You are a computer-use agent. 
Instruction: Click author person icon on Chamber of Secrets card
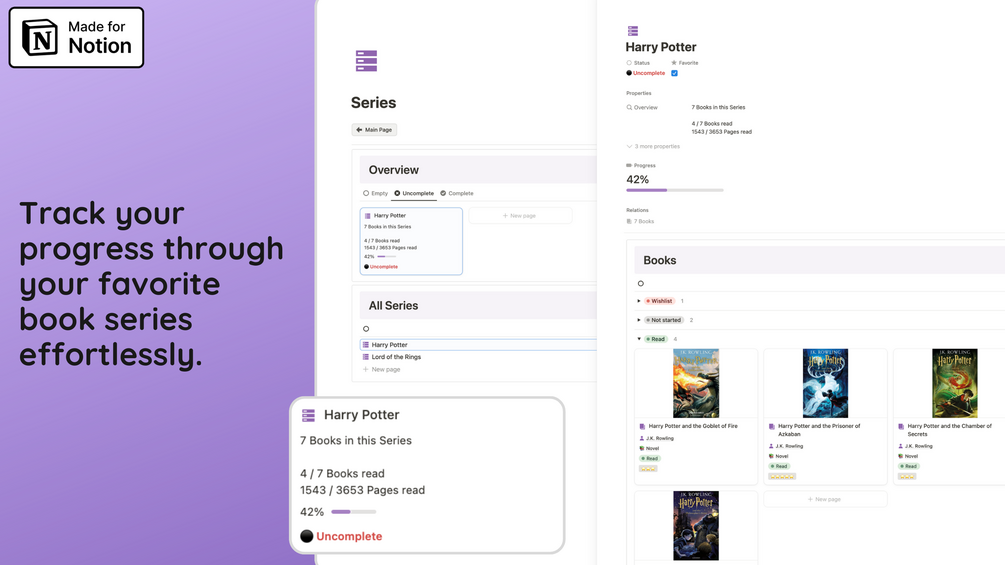coord(901,446)
